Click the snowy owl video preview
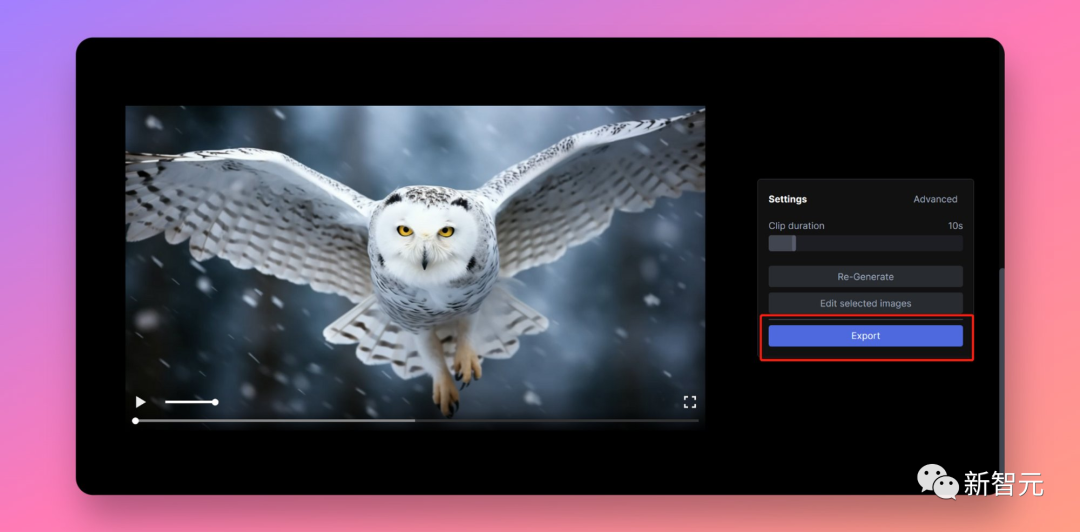 click(415, 267)
